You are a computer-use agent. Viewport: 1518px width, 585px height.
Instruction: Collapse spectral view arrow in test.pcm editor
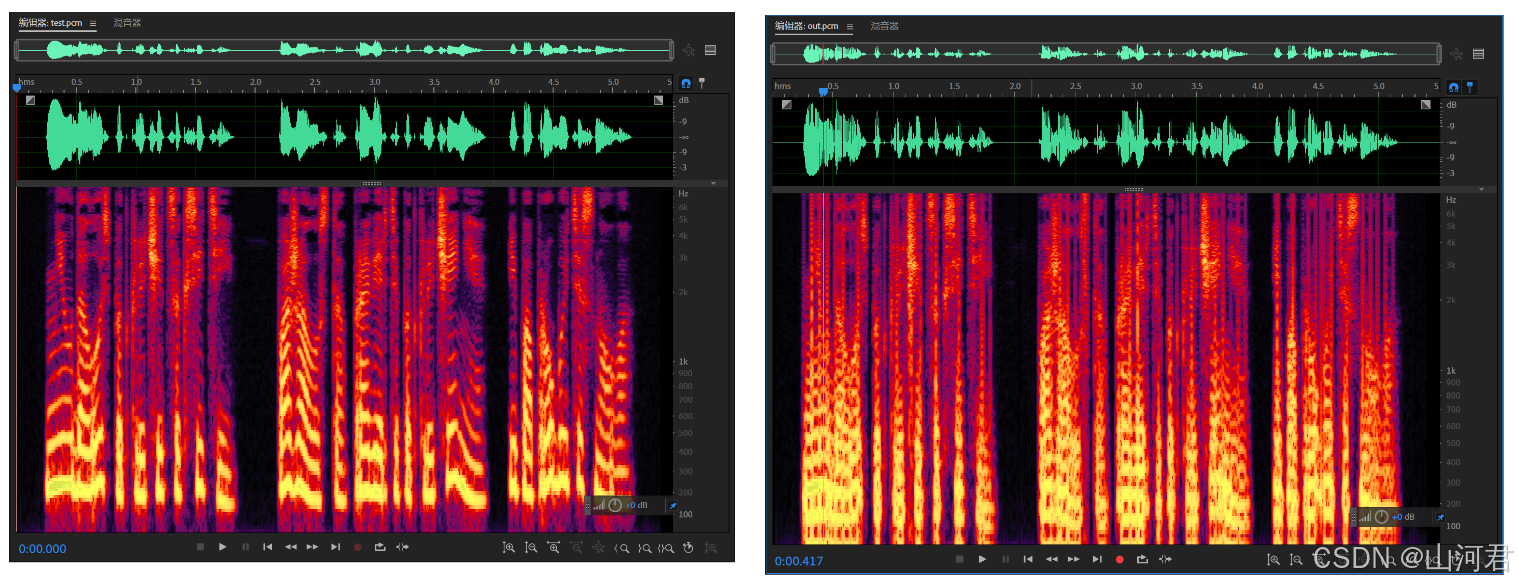[713, 183]
